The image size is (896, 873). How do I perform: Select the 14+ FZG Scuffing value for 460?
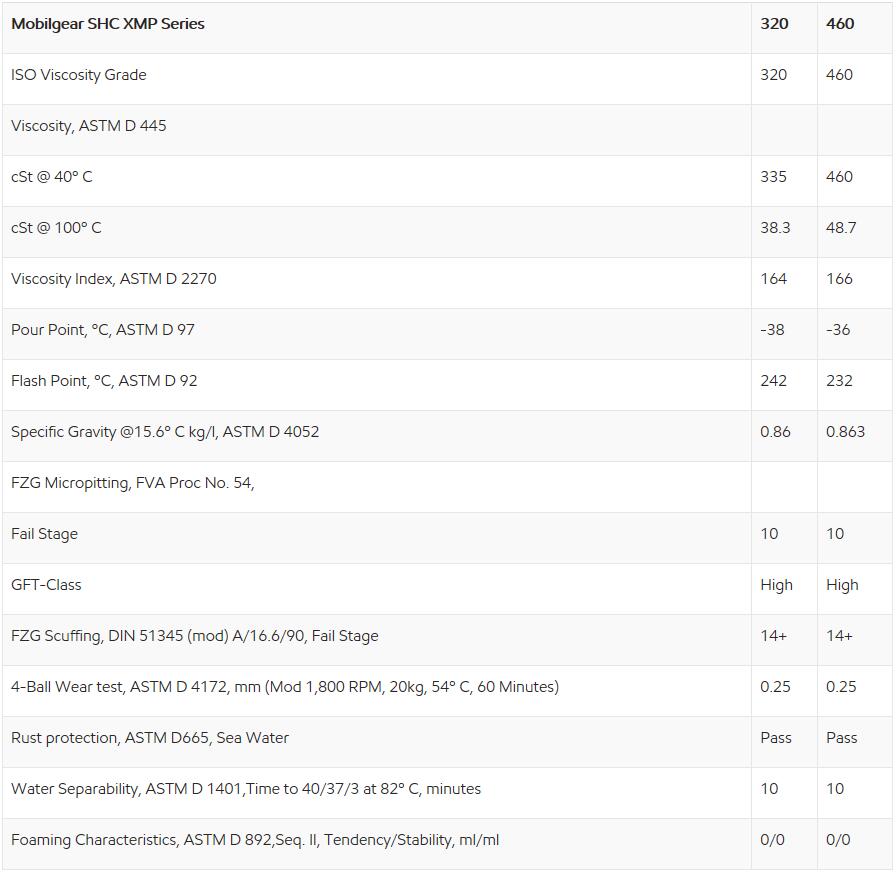[839, 635]
